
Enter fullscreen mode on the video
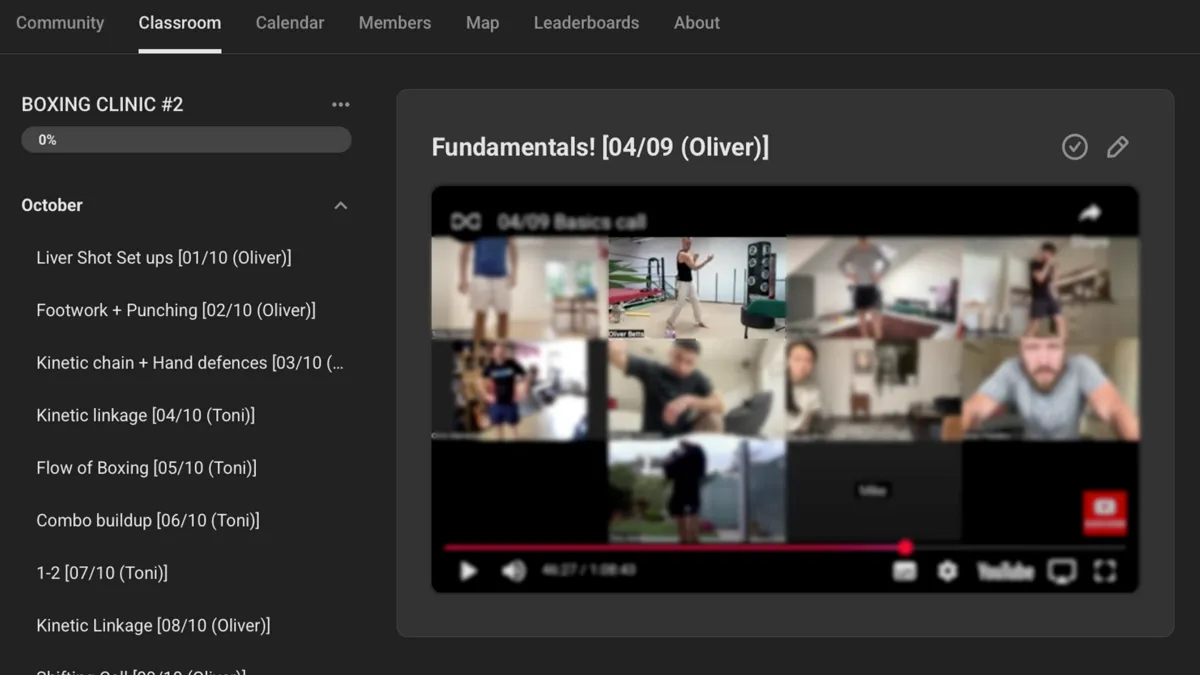click(x=1104, y=571)
